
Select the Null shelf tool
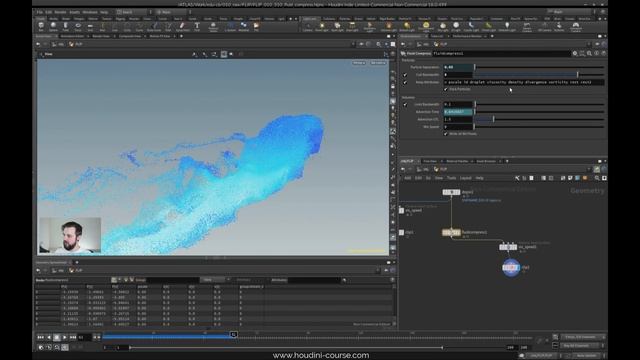pos(102,27)
